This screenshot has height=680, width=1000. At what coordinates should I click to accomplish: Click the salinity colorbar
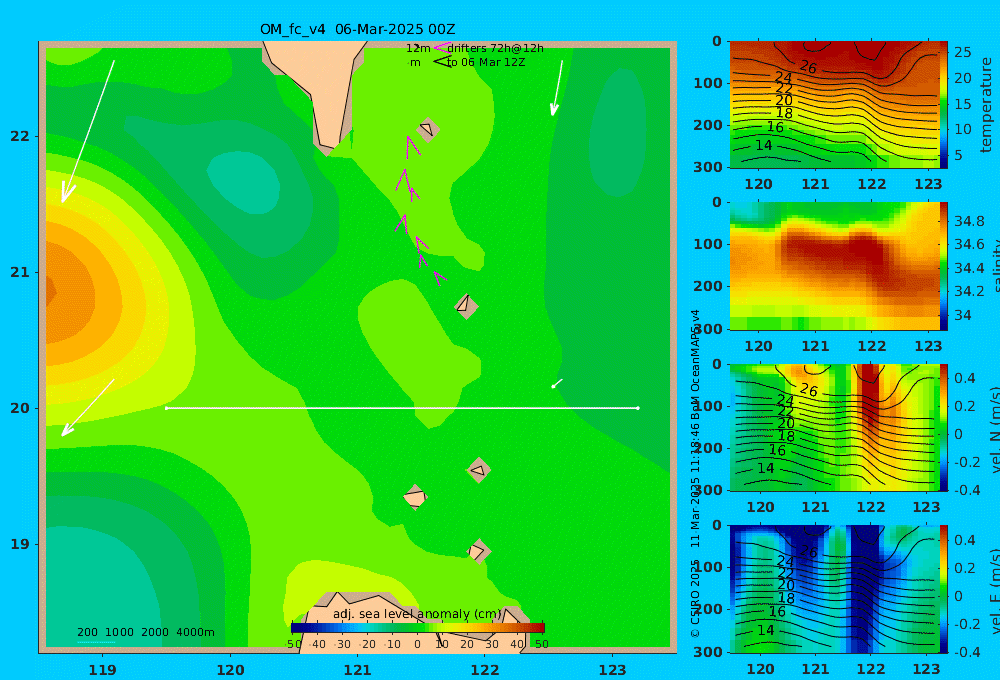pos(944,266)
